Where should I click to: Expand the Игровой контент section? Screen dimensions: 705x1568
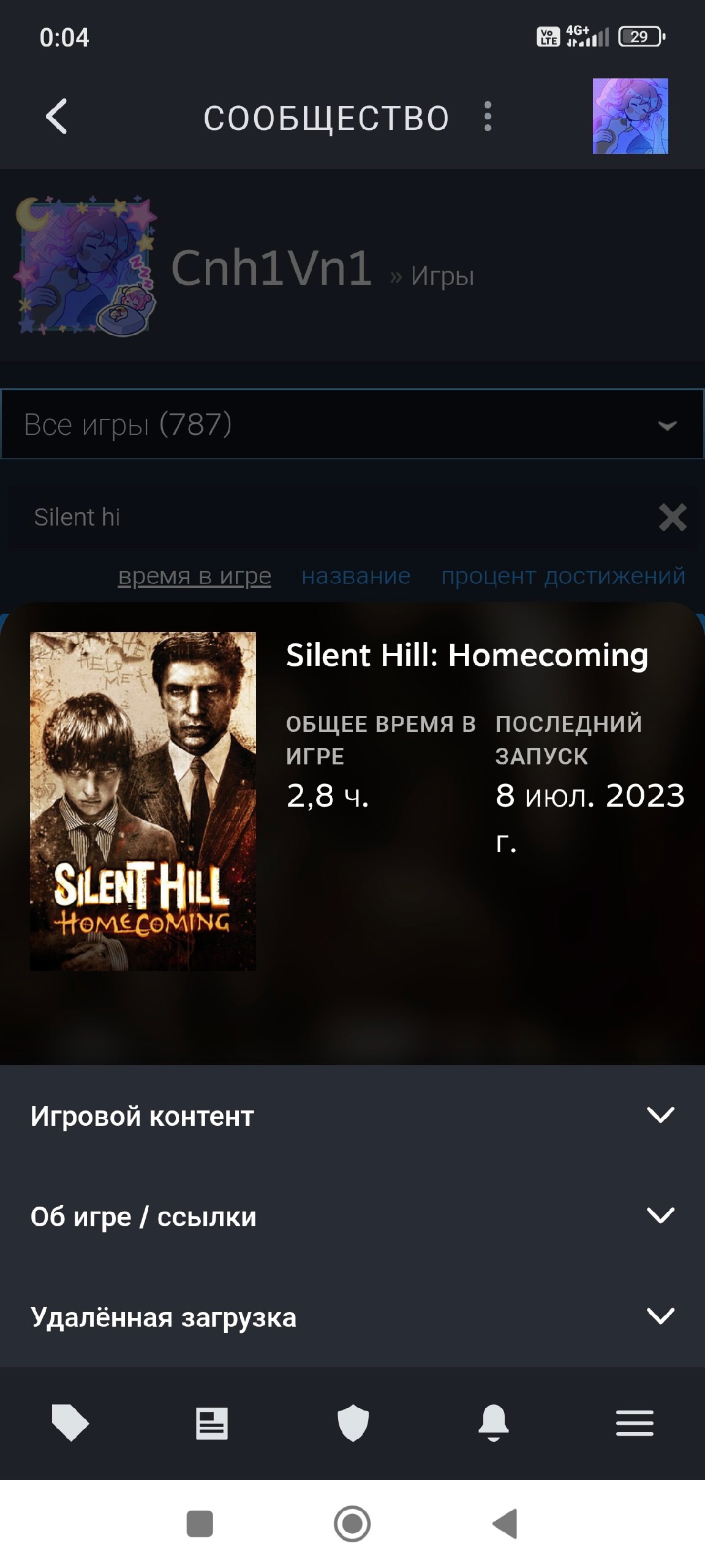point(352,1115)
